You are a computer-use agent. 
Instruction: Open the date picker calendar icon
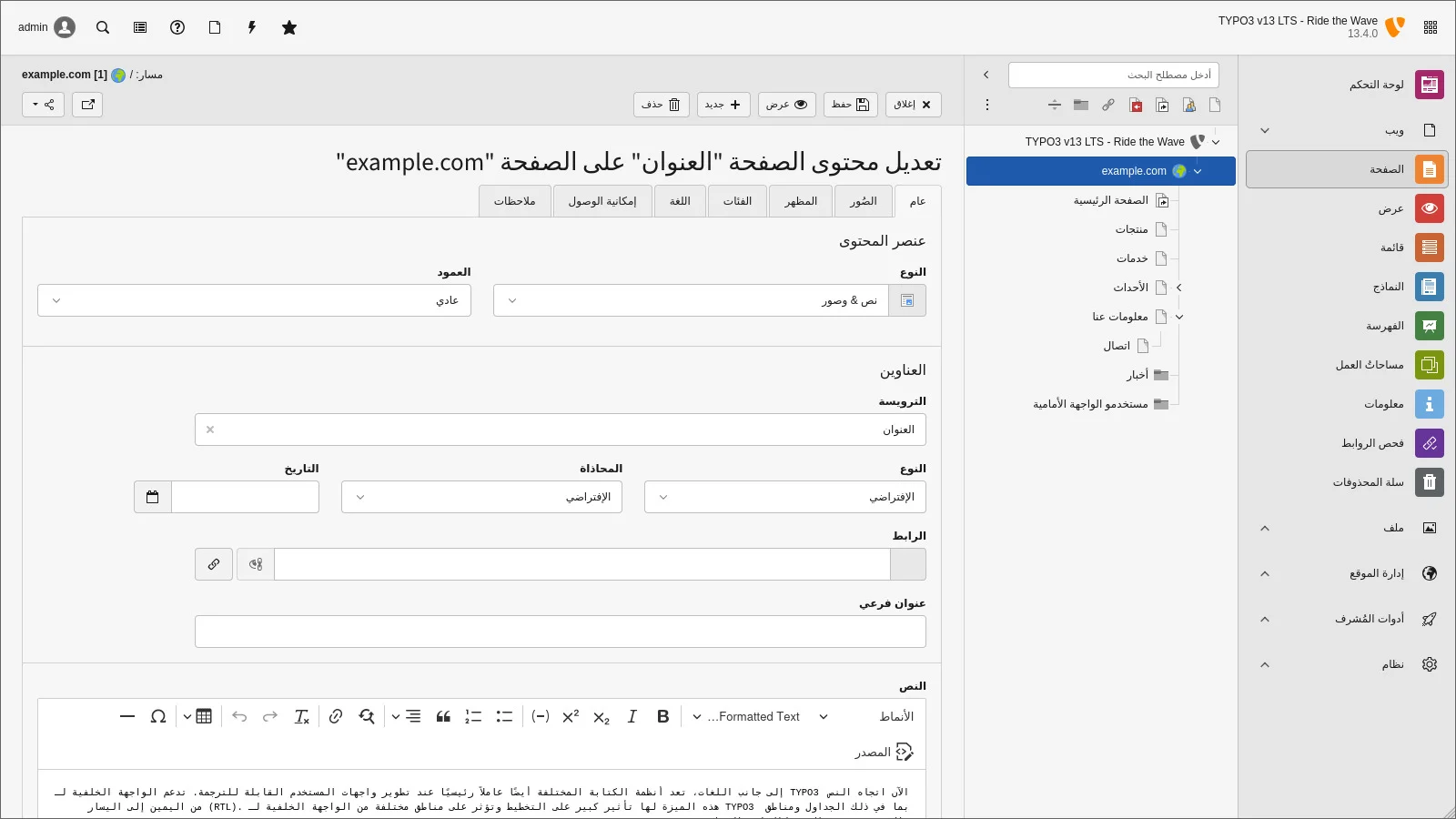coord(152,497)
